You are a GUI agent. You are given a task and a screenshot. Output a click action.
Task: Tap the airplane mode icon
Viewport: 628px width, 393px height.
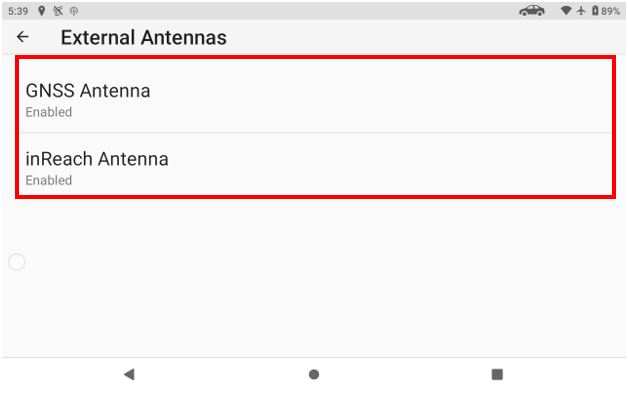pos(581,11)
